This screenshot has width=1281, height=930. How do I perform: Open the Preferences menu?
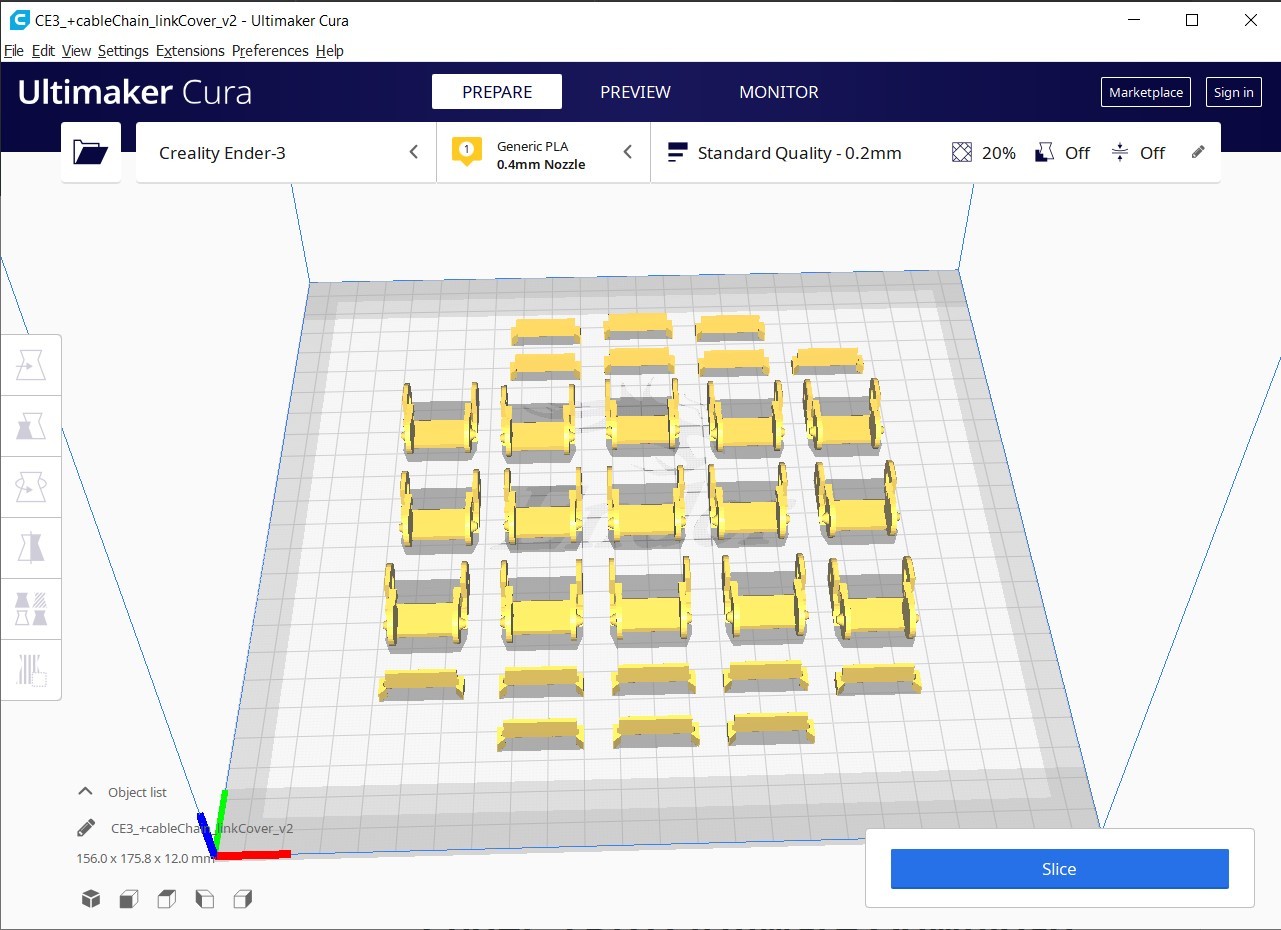tap(270, 51)
